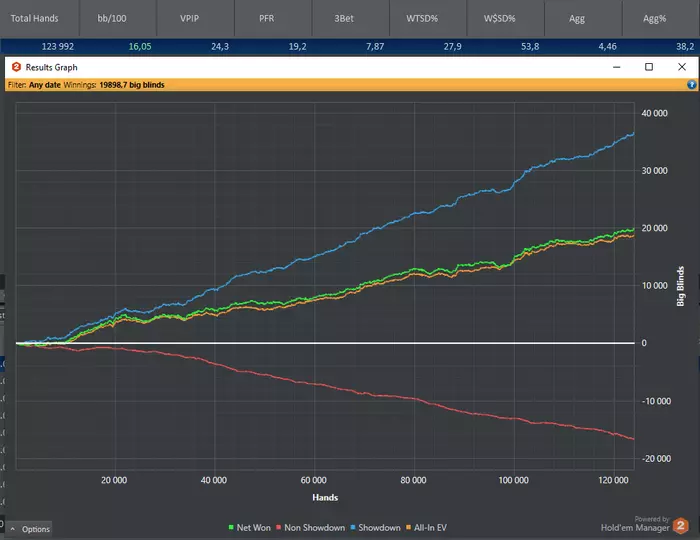This screenshot has height=540, width=700.
Task: Click the 'Any date' filter text
Action: click(45, 85)
